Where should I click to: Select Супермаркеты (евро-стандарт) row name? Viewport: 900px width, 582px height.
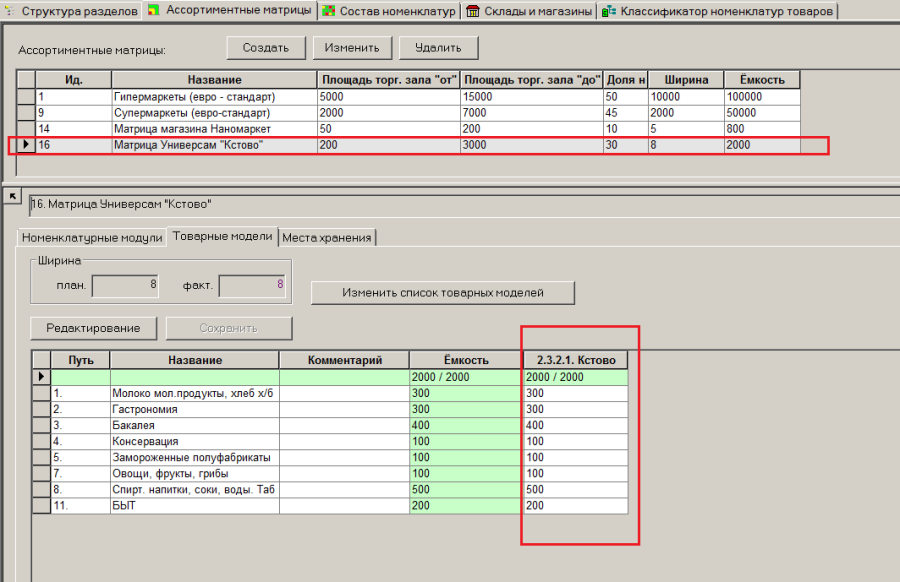point(214,112)
